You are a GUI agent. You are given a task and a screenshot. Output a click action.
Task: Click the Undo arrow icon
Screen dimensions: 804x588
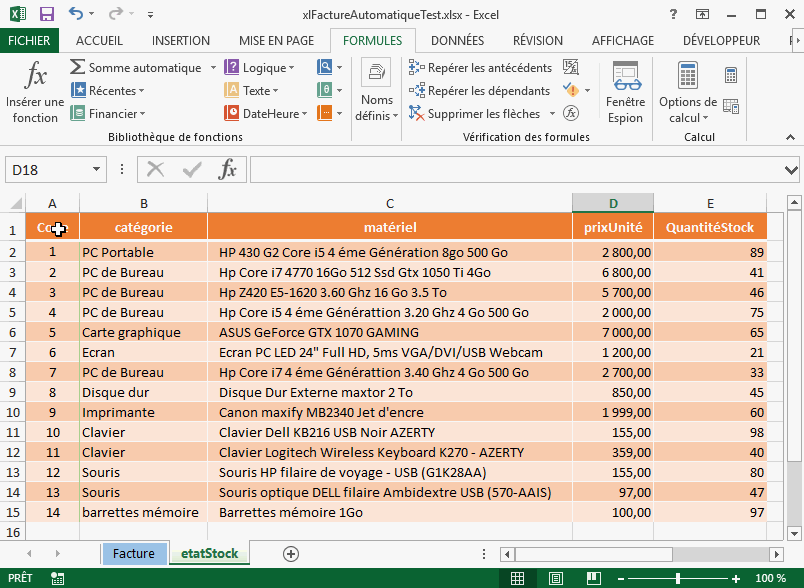pyautogui.click(x=76, y=14)
